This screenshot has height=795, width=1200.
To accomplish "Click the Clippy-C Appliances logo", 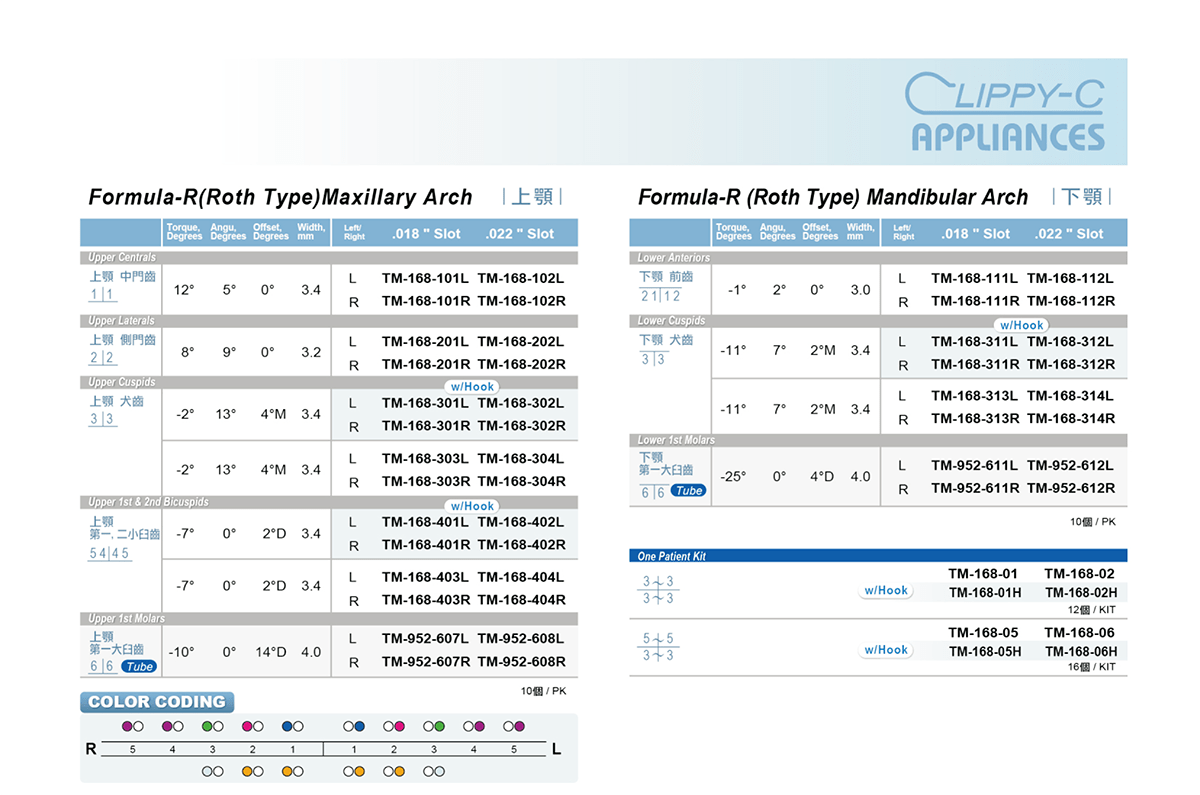I will click(1005, 114).
